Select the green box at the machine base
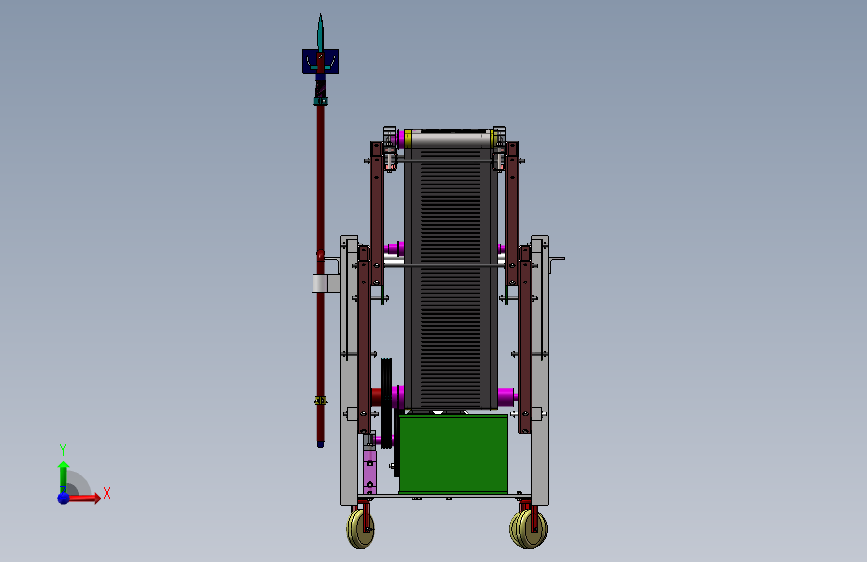867x562 pixels. pyautogui.click(x=453, y=454)
